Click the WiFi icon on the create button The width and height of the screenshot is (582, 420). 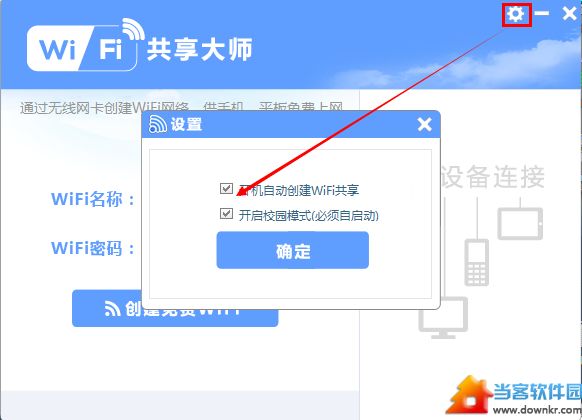[112, 309]
